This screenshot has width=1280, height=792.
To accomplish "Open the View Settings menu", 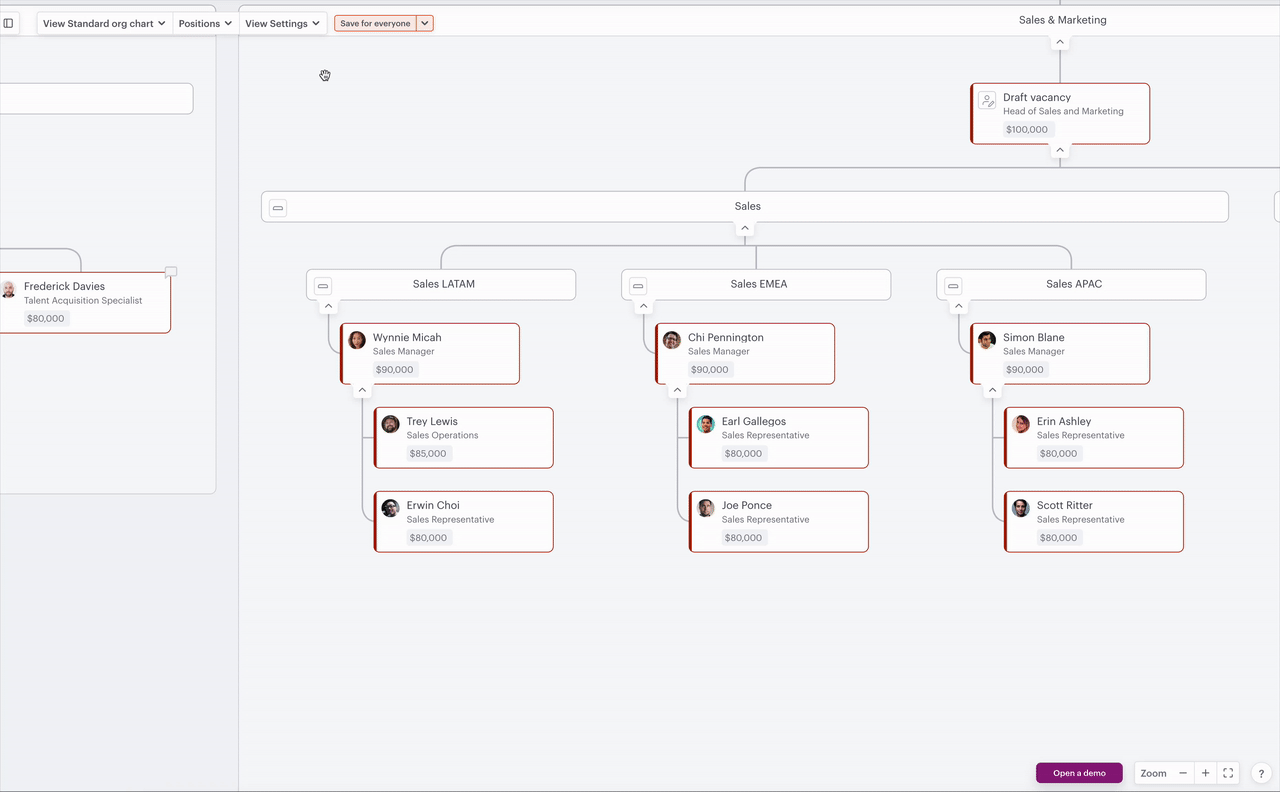I will coord(283,22).
